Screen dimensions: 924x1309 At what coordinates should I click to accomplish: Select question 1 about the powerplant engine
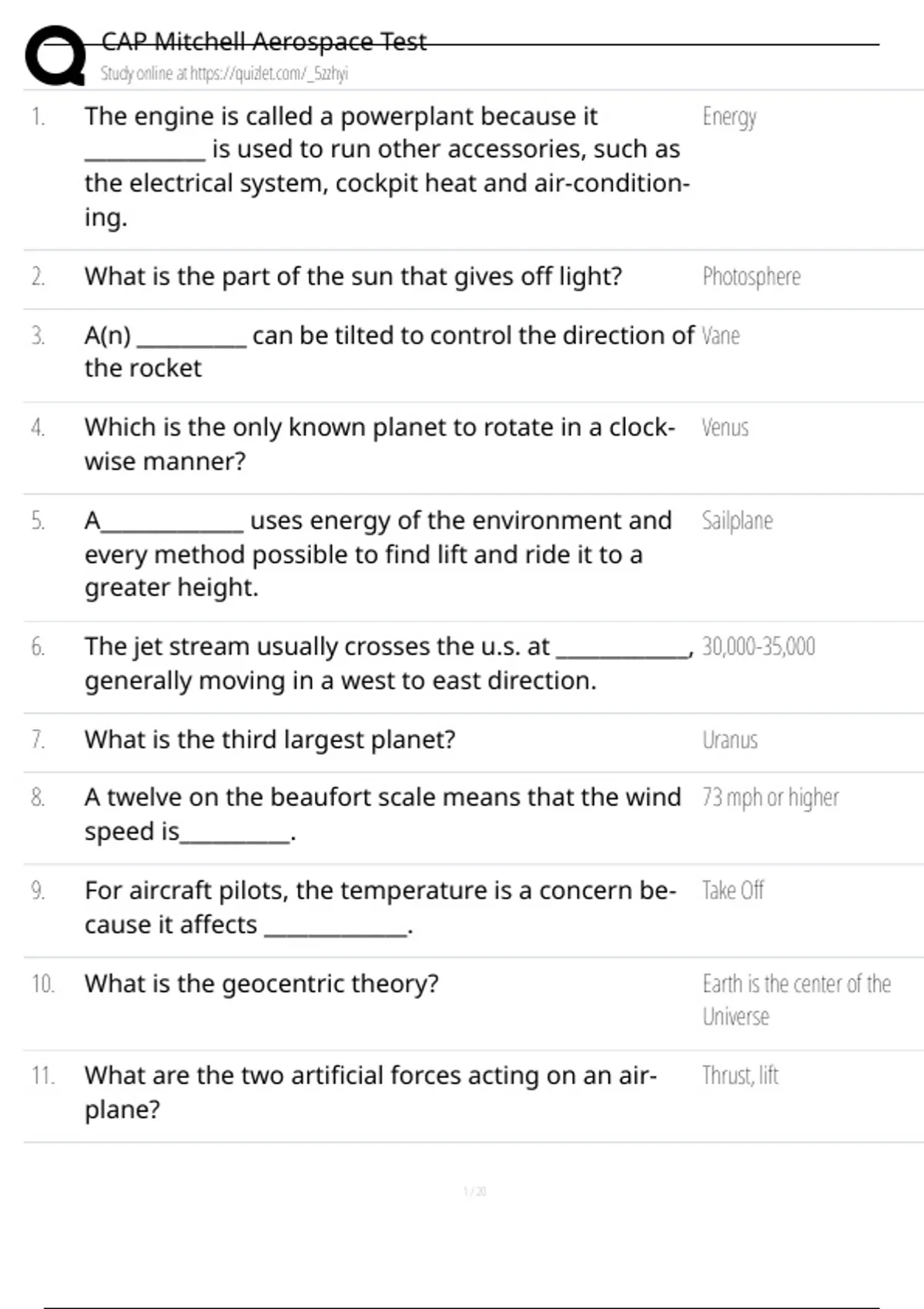coord(387,166)
